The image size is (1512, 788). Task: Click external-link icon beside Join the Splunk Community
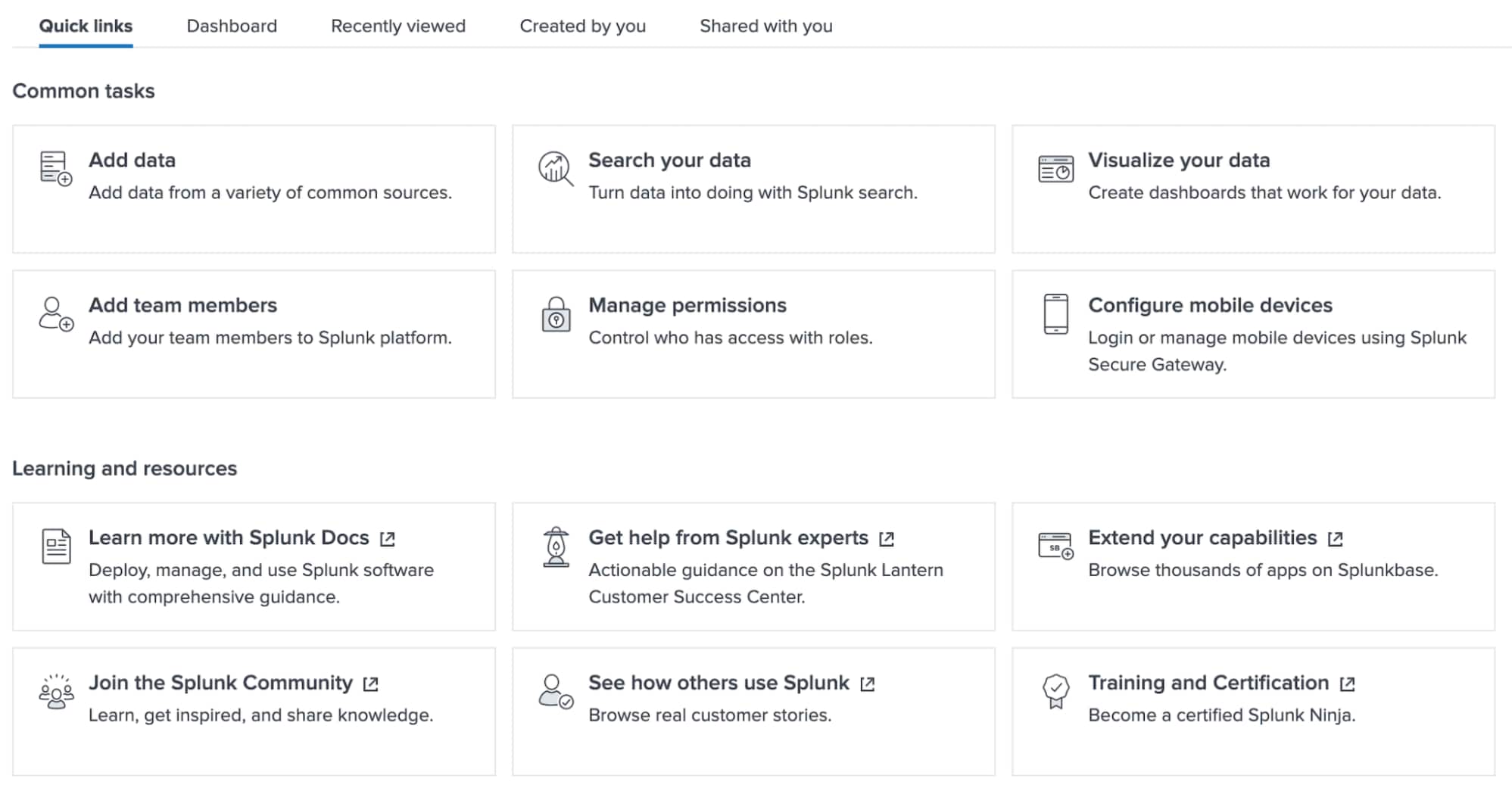(x=370, y=684)
